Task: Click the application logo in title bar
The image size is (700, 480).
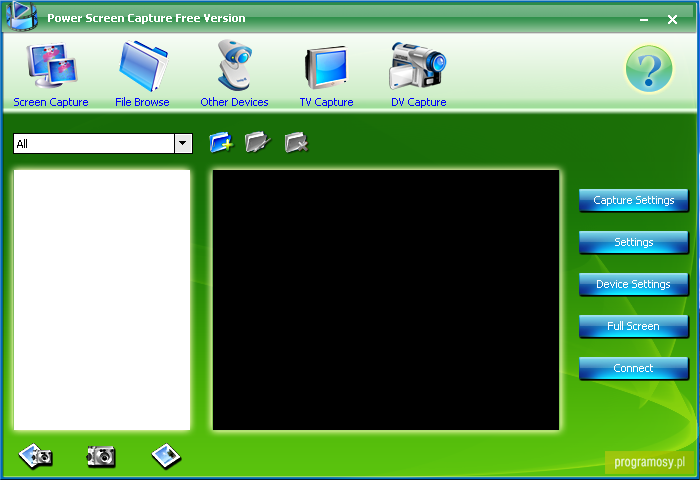Action: coord(22,16)
